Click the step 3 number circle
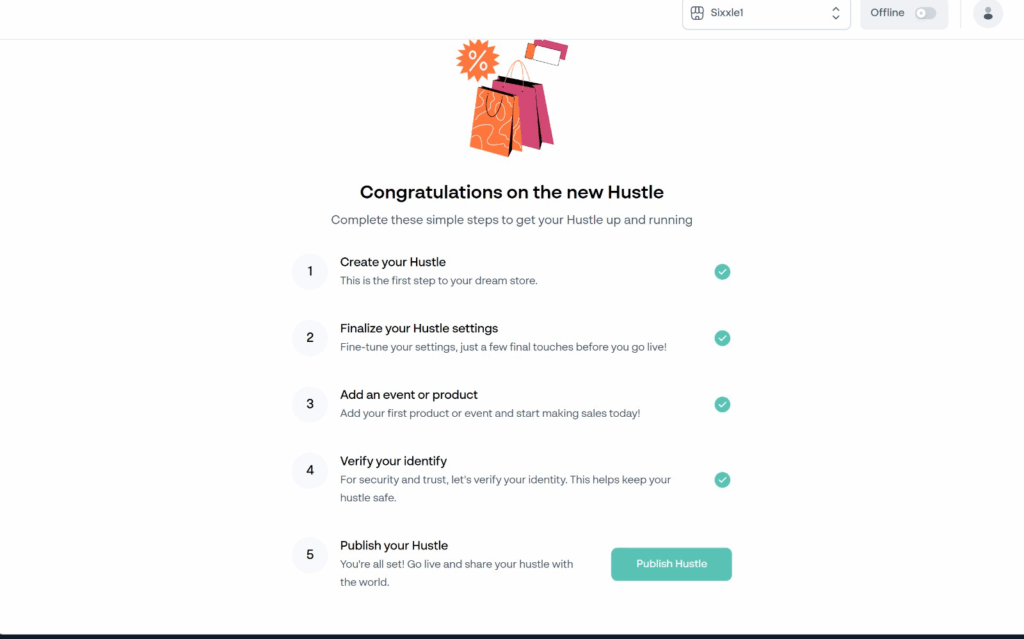 (310, 404)
